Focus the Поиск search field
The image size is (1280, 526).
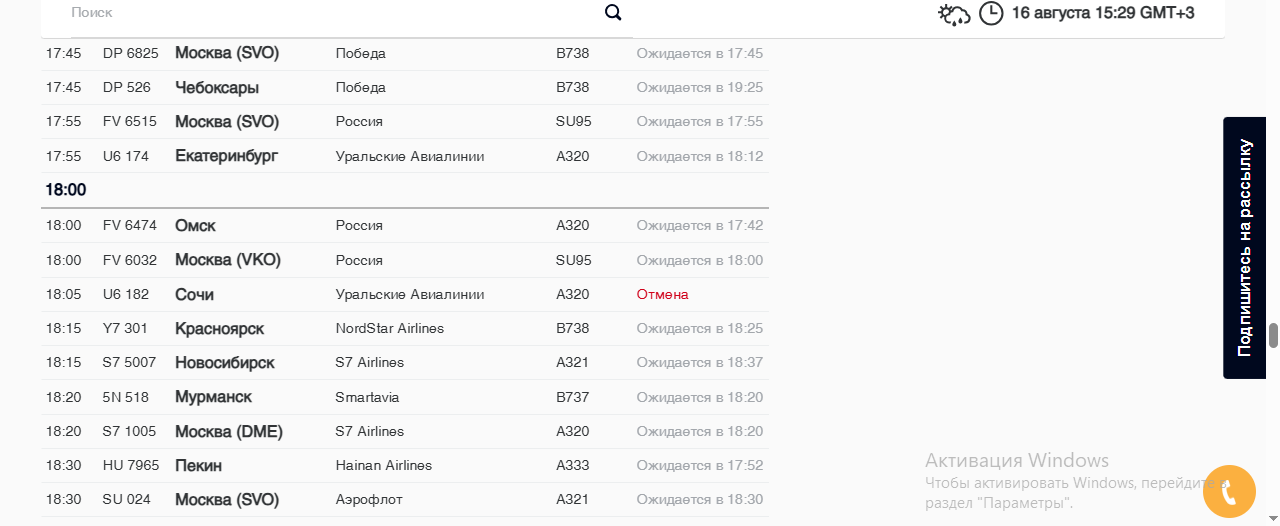335,13
